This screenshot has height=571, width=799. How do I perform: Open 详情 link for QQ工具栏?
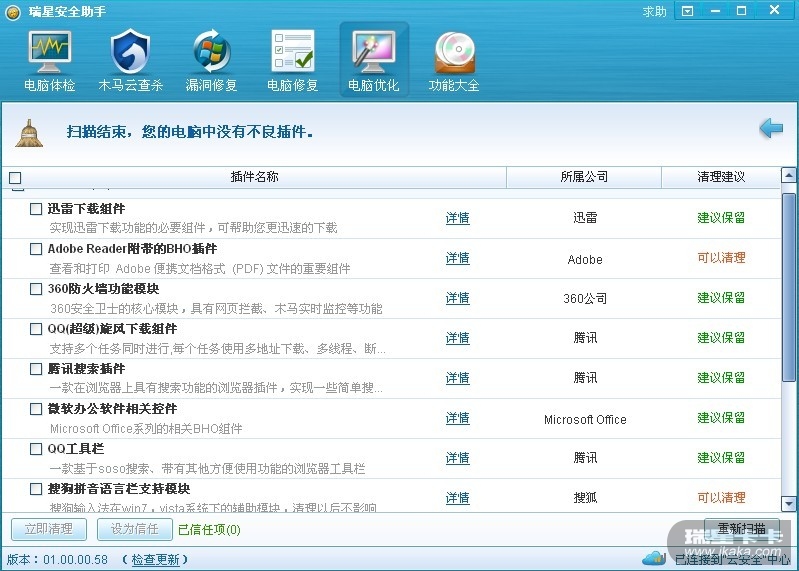(458, 458)
